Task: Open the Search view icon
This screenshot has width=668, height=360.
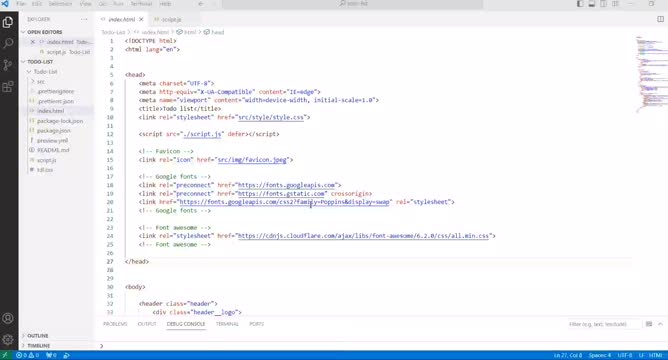Action: (8, 43)
